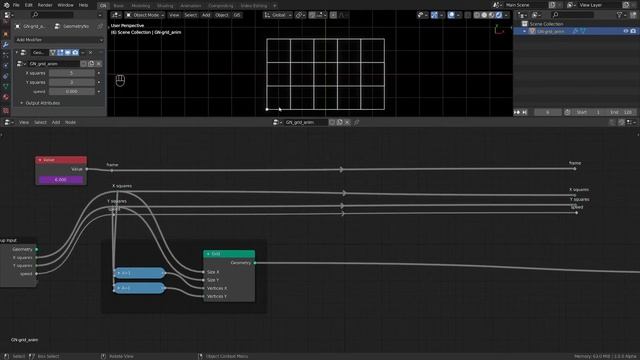
Task: Disable GN-grid_anim in renders via camera icon
Action: 633,31
